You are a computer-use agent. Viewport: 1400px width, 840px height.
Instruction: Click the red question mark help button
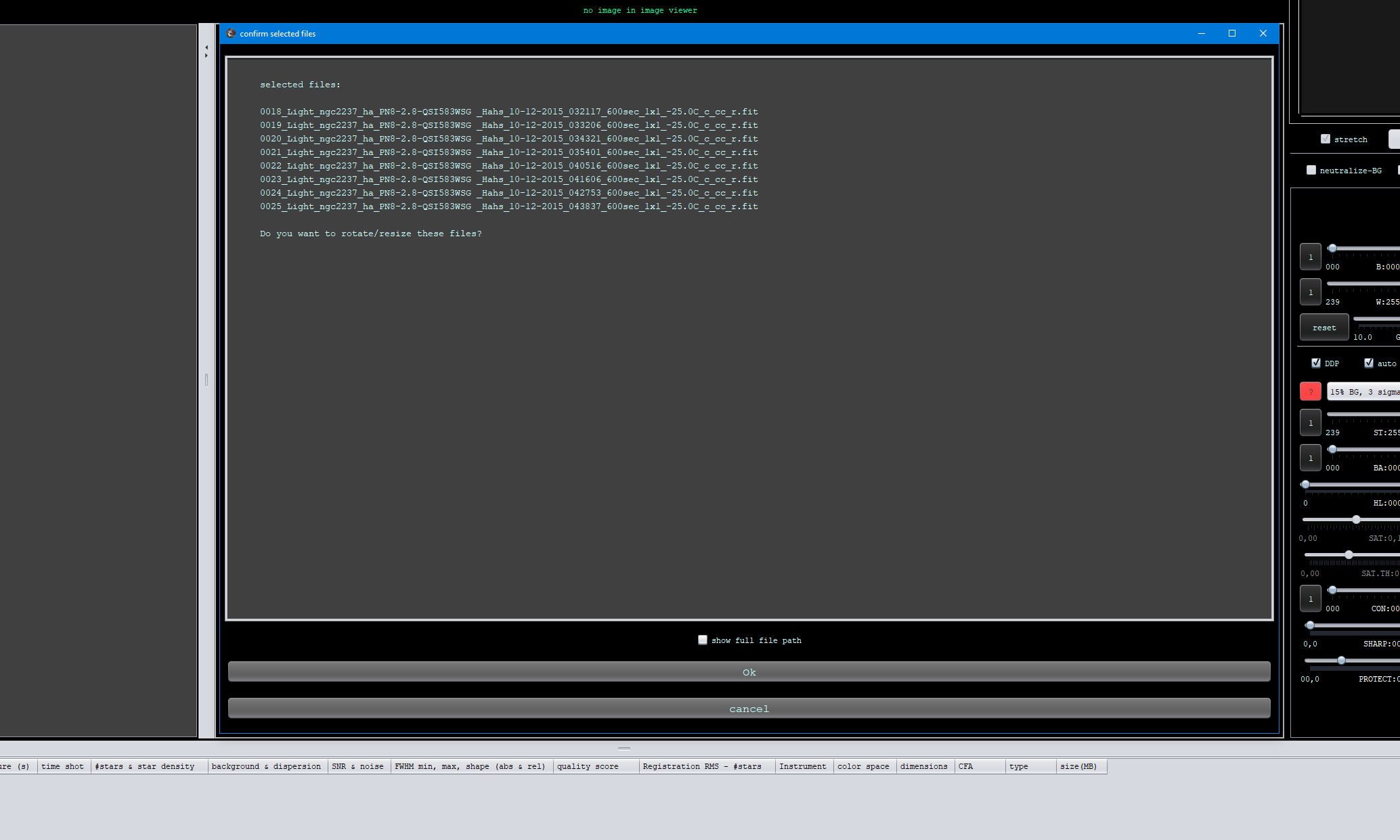(1310, 392)
